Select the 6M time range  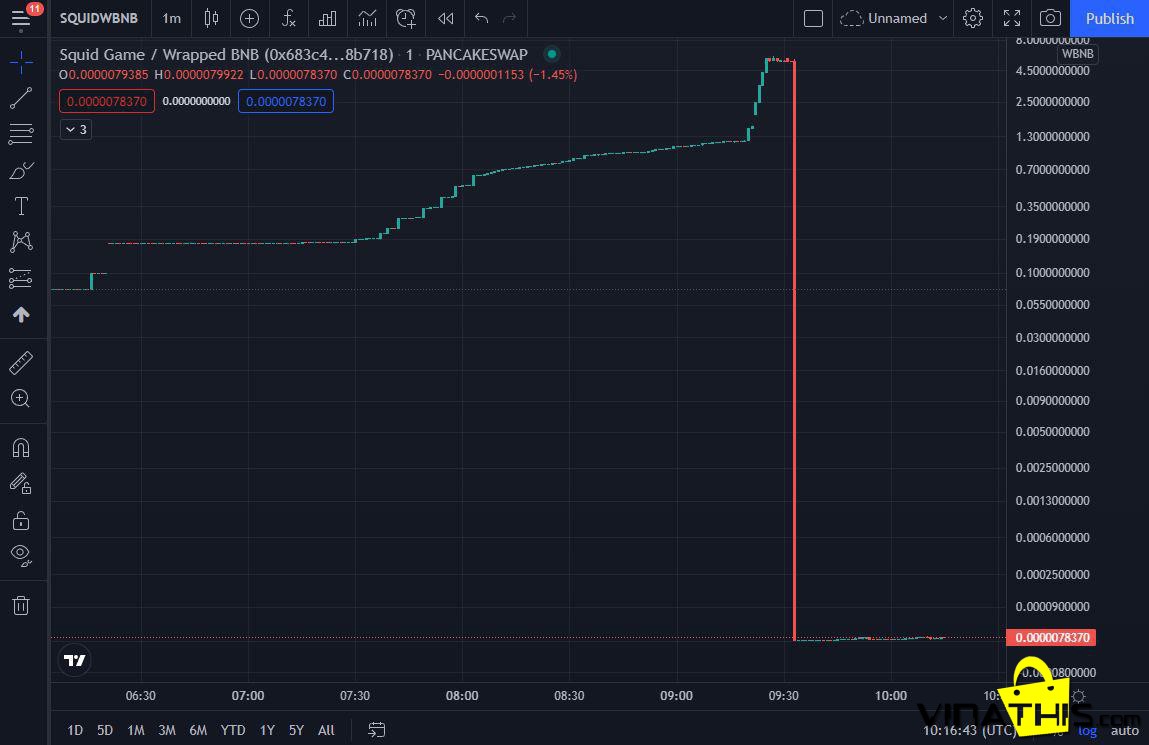(x=198, y=730)
